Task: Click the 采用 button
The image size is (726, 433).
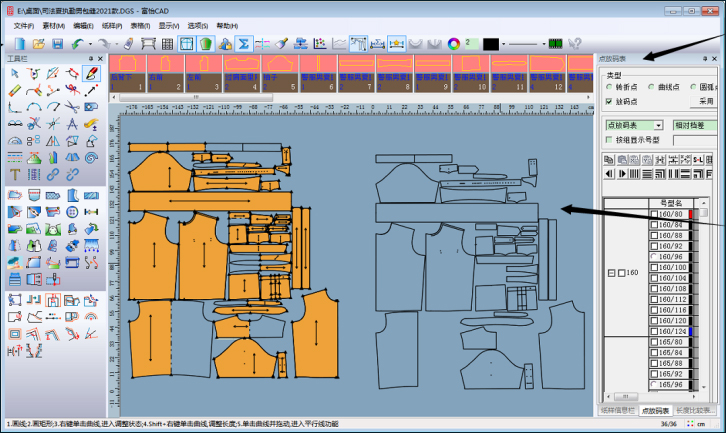Action: point(706,101)
